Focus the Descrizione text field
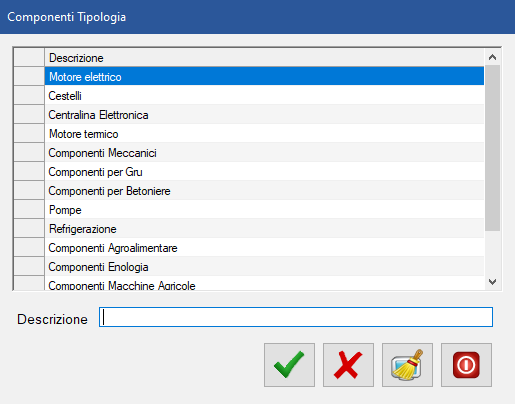This screenshot has width=515, height=404. [x=296, y=317]
